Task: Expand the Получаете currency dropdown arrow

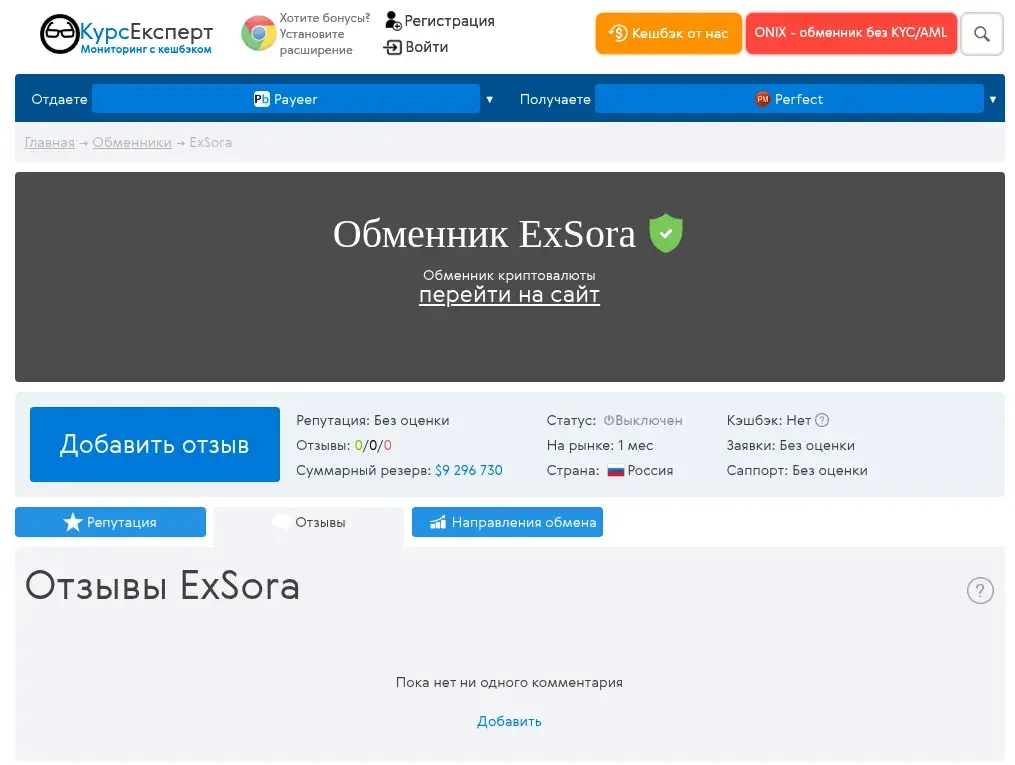Action: 992,100
